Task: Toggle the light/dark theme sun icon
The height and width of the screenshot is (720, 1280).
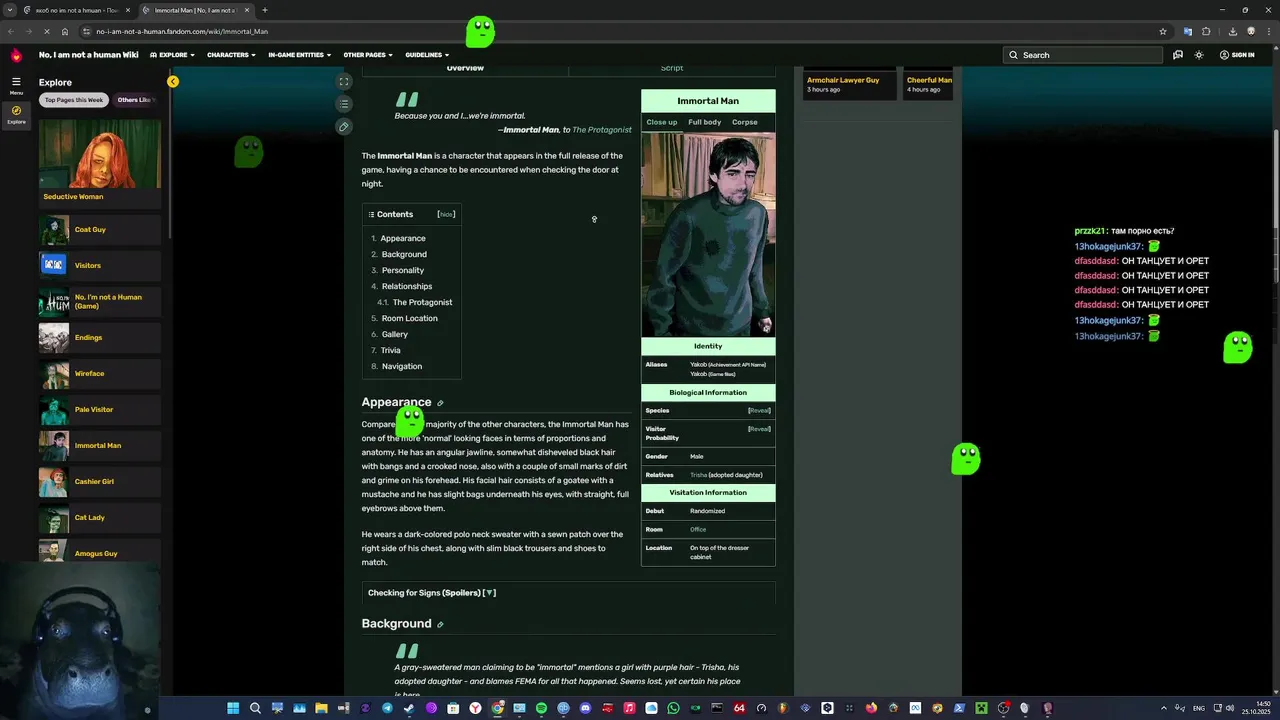Action: click(x=1199, y=55)
